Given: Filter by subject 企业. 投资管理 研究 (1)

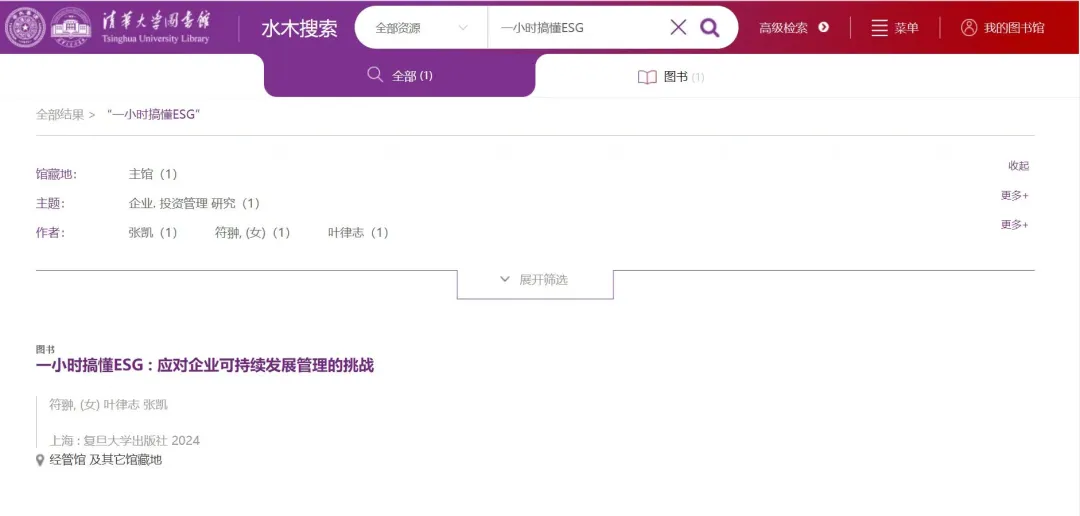Looking at the screenshot, I should (x=194, y=204).
